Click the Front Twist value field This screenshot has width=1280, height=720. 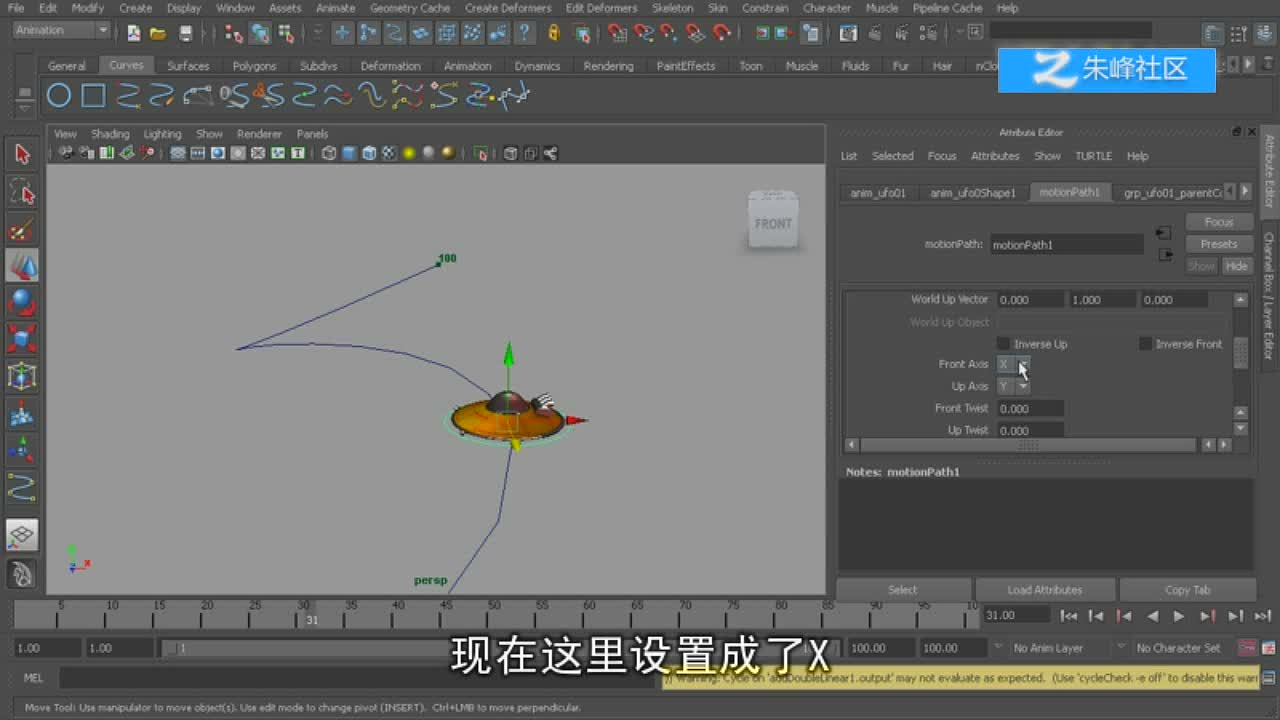tap(1030, 408)
